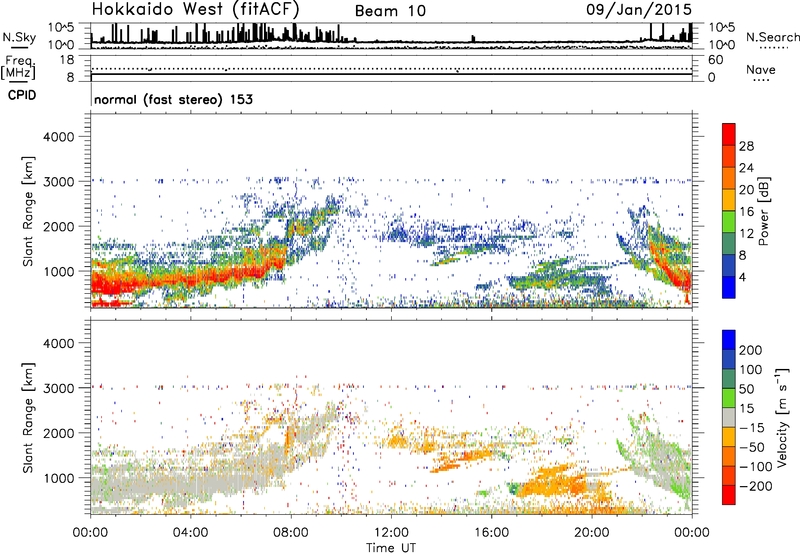This screenshot has height=554, width=800.
Task: Click the 20 label on Power colorbar
Action: [746, 190]
